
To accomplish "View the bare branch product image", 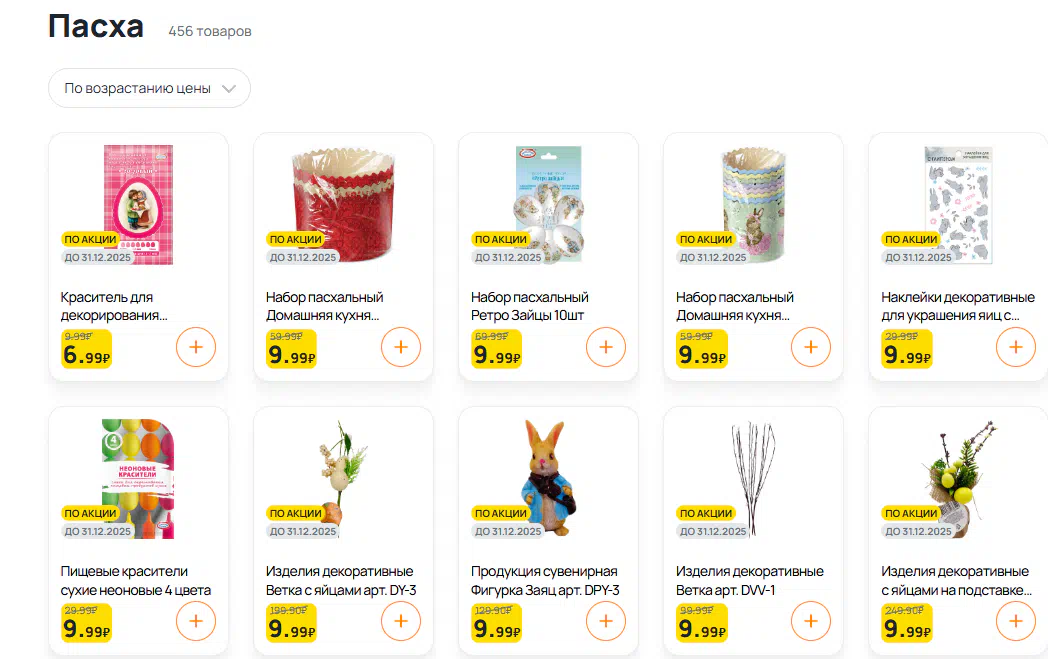I will 754,479.
